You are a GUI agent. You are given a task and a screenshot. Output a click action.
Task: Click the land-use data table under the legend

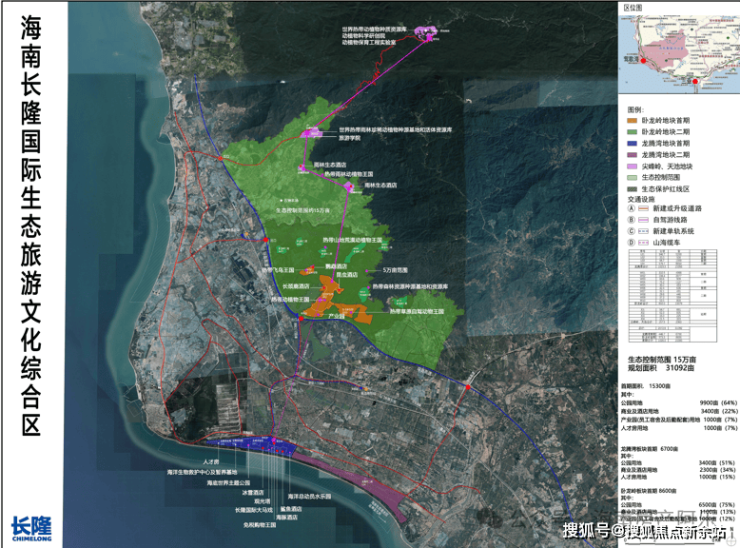point(673,296)
